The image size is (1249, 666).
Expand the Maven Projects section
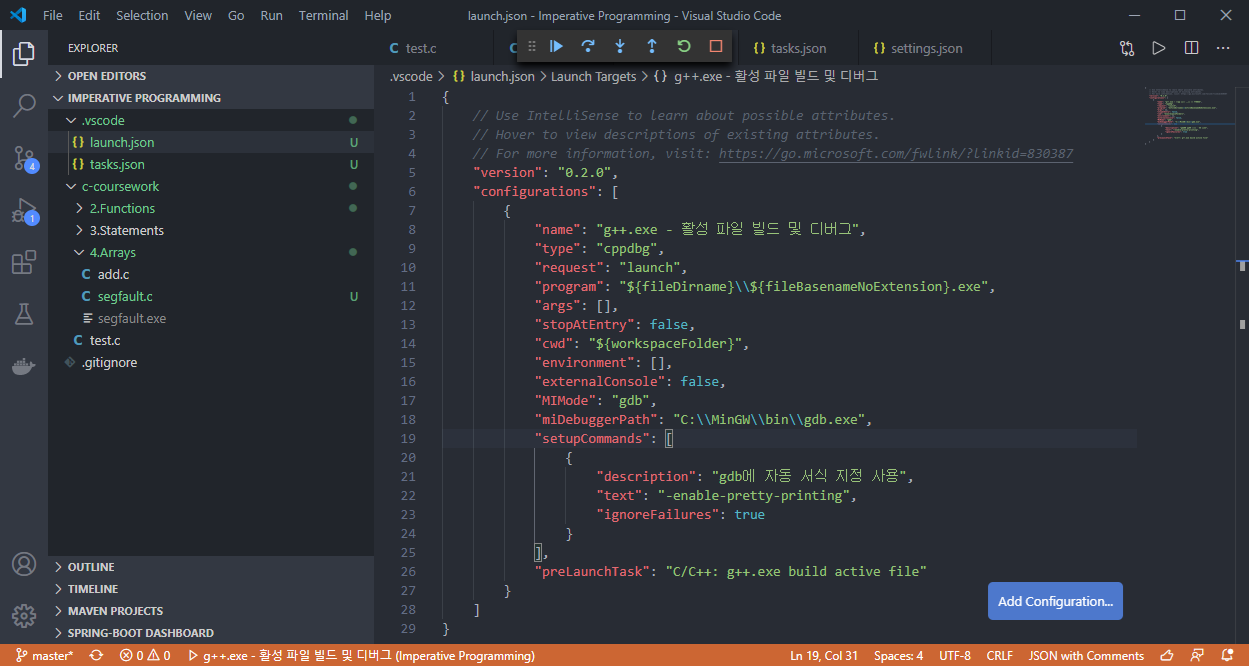(x=210, y=611)
